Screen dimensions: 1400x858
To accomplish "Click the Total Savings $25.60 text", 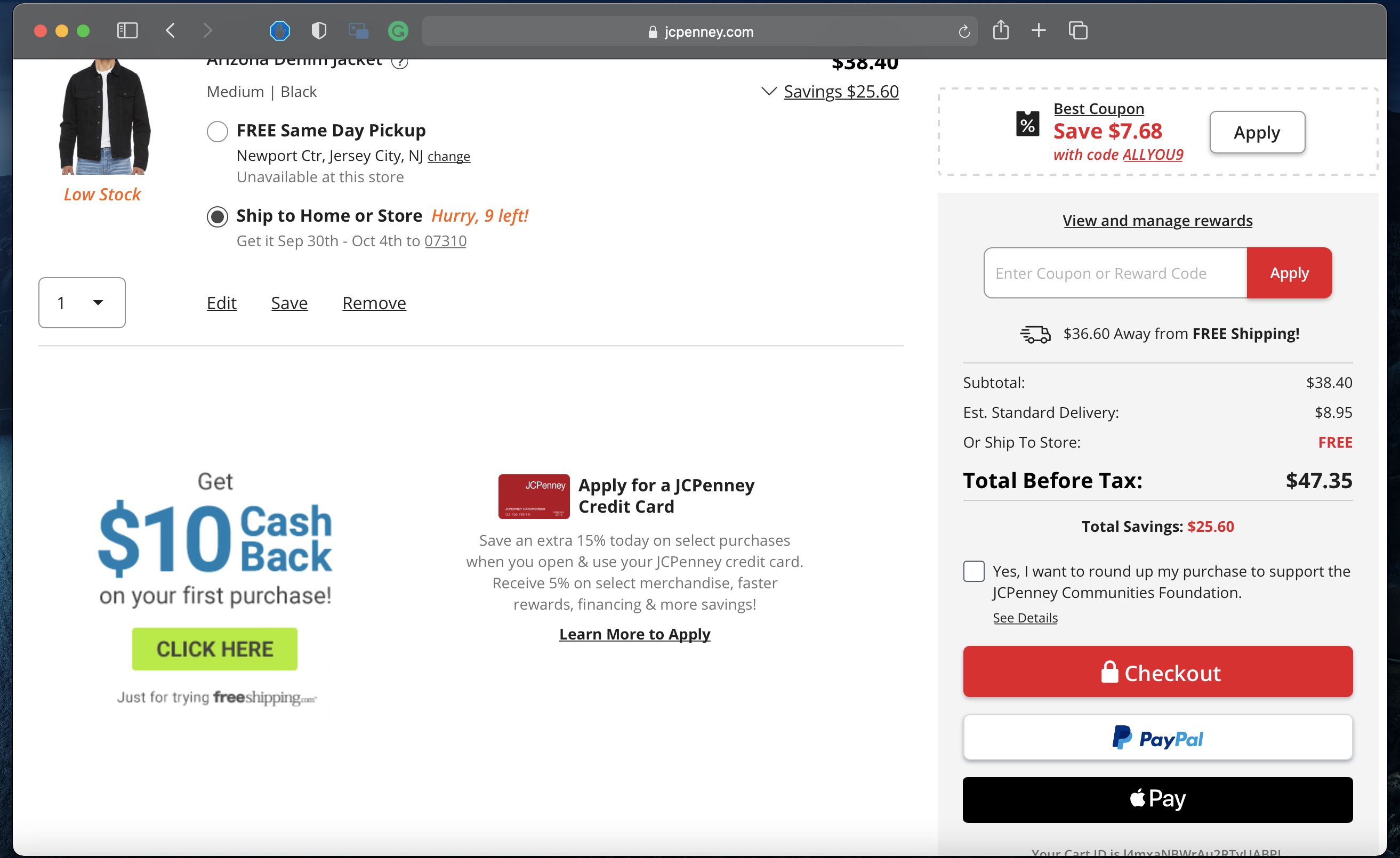I will 1157,527.
